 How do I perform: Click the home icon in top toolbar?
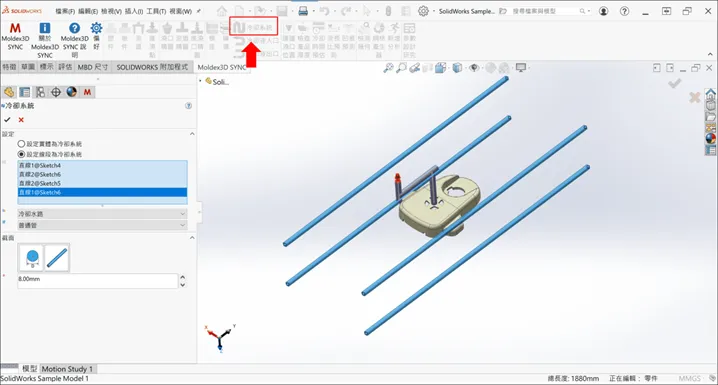tap(222, 11)
